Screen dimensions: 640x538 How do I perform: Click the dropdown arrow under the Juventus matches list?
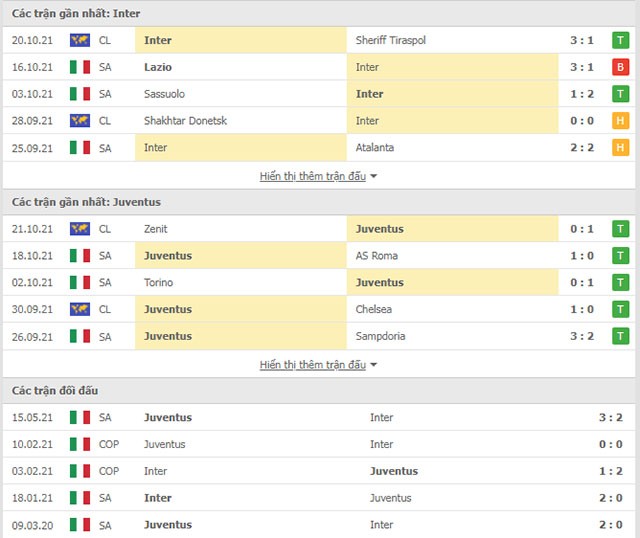pos(374,365)
